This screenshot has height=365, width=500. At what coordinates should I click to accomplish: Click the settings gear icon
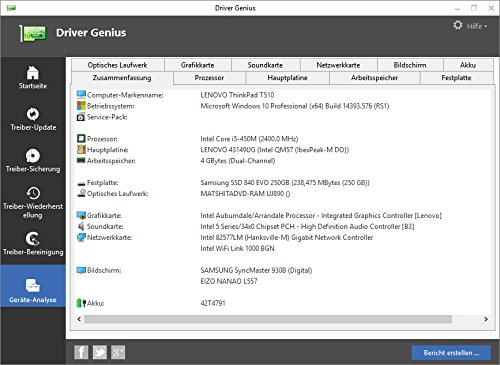click(458, 25)
